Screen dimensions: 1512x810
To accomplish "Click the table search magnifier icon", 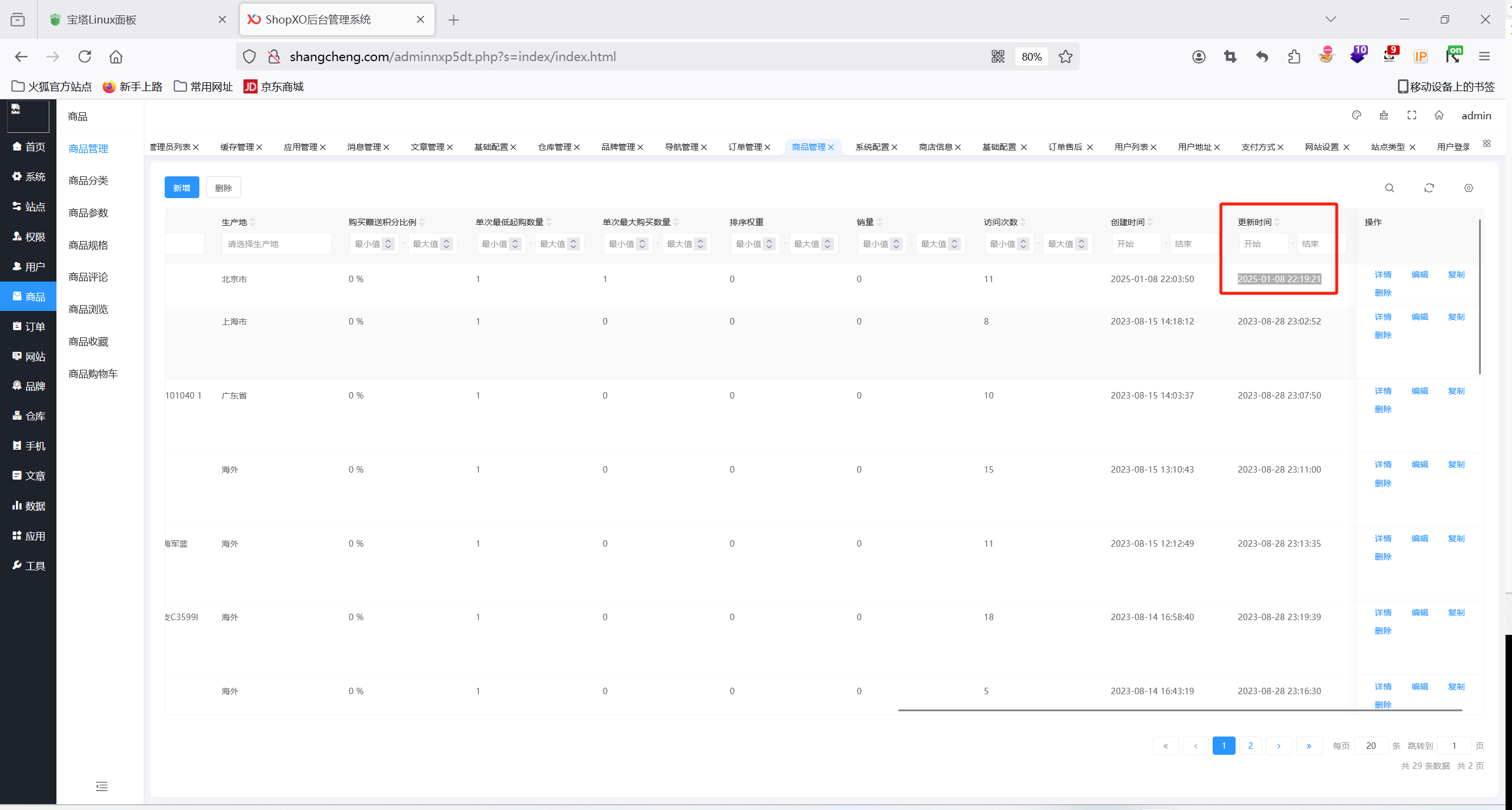I will coord(1389,188).
